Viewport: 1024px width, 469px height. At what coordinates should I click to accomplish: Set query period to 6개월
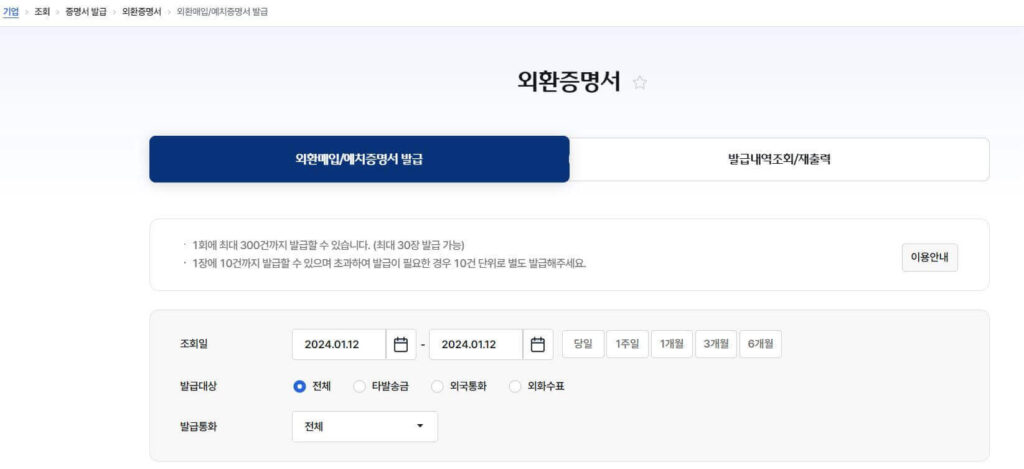click(760, 344)
